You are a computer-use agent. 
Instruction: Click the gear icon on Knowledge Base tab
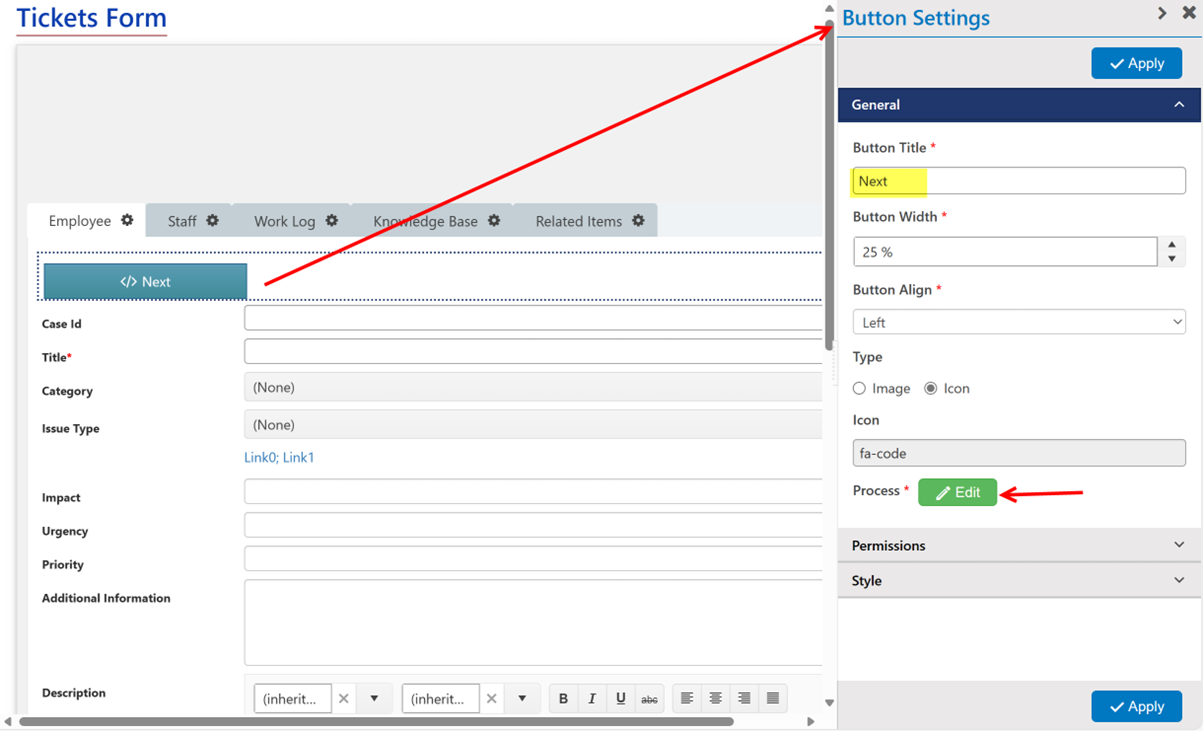tap(493, 221)
